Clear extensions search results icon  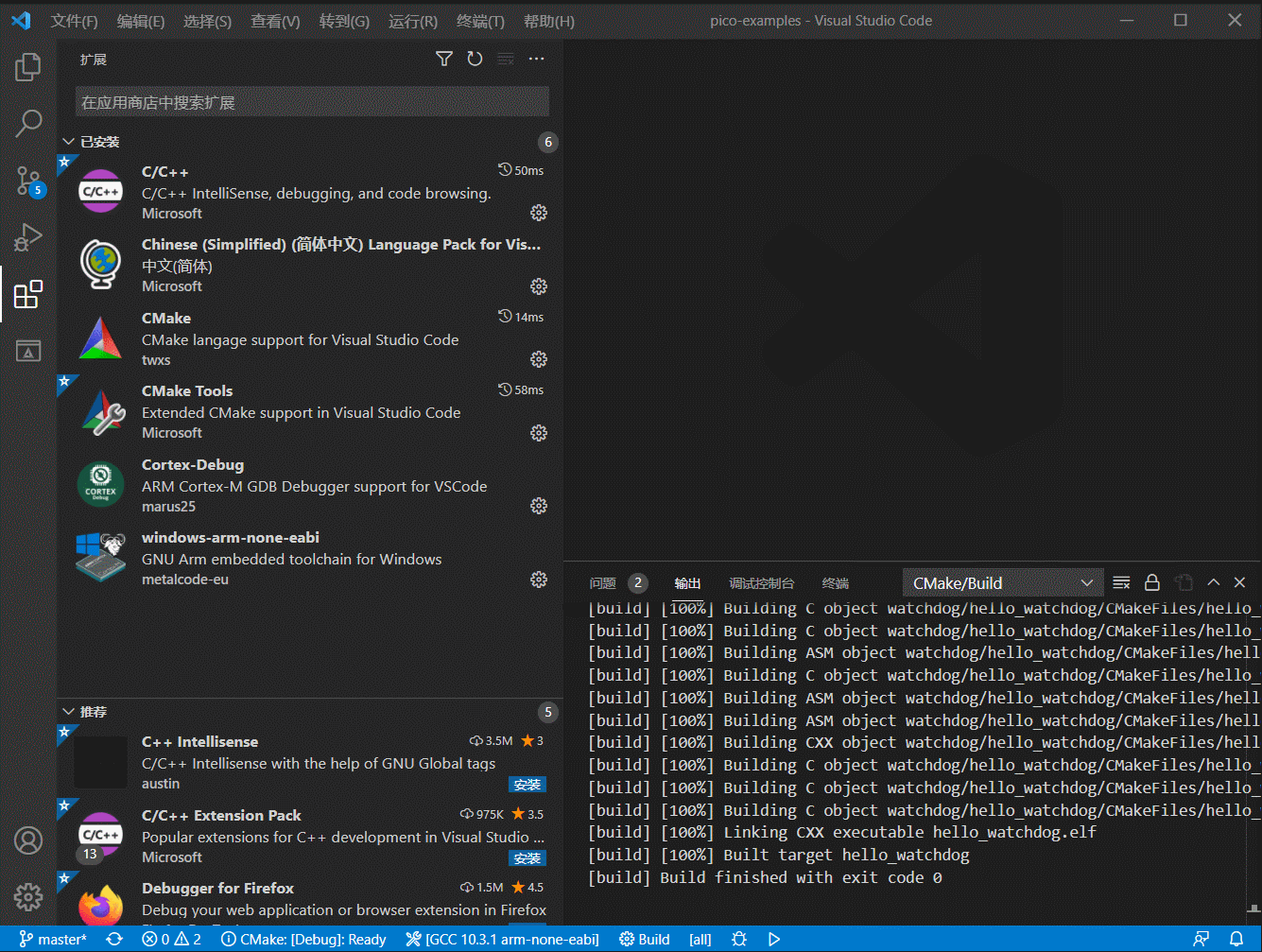(x=506, y=59)
